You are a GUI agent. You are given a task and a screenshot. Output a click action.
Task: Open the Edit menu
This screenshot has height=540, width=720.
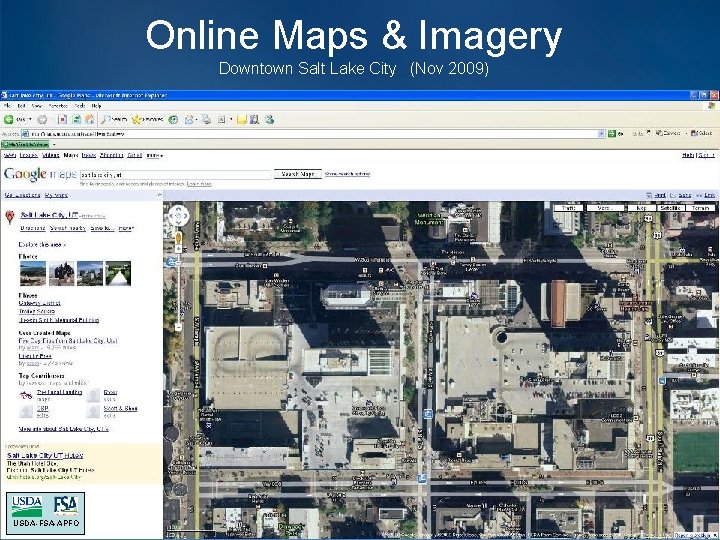click(x=22, y=106)
